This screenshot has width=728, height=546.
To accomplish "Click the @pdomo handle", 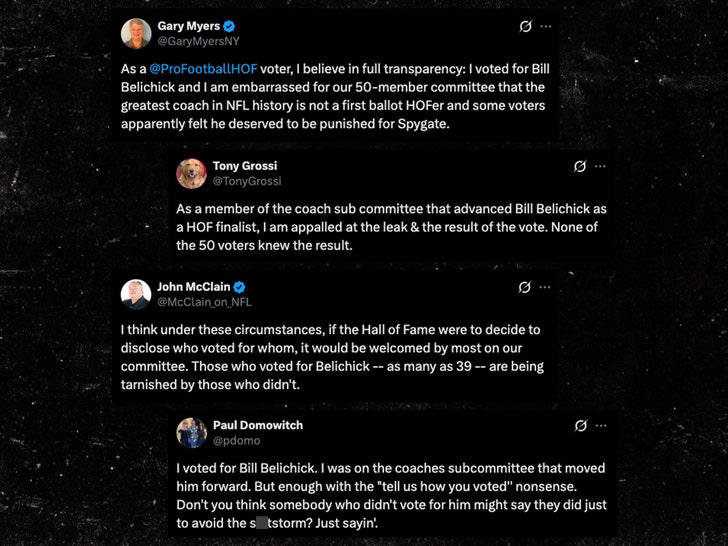I will [236, 441].
